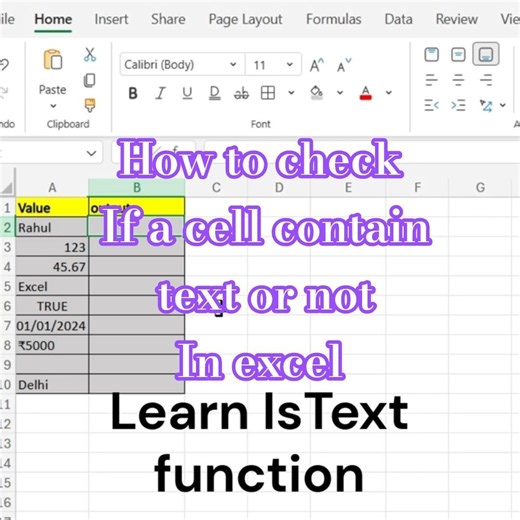Toggle Underline formatting

tap(187, 93)
